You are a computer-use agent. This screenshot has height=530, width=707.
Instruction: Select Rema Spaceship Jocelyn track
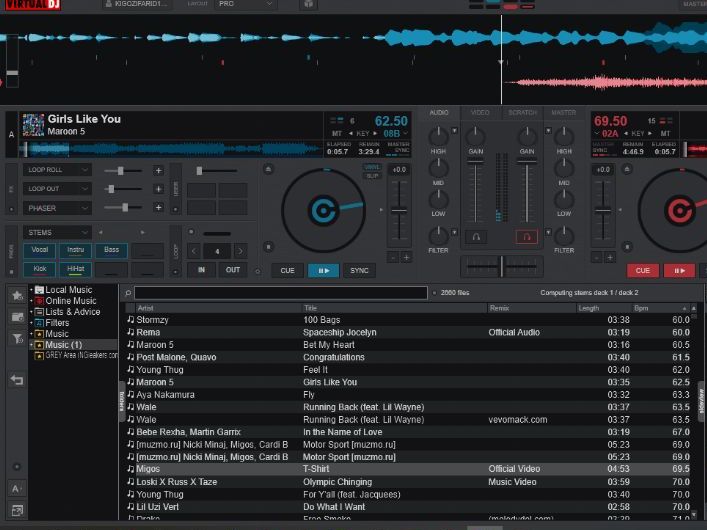click(x=408, y=332)
